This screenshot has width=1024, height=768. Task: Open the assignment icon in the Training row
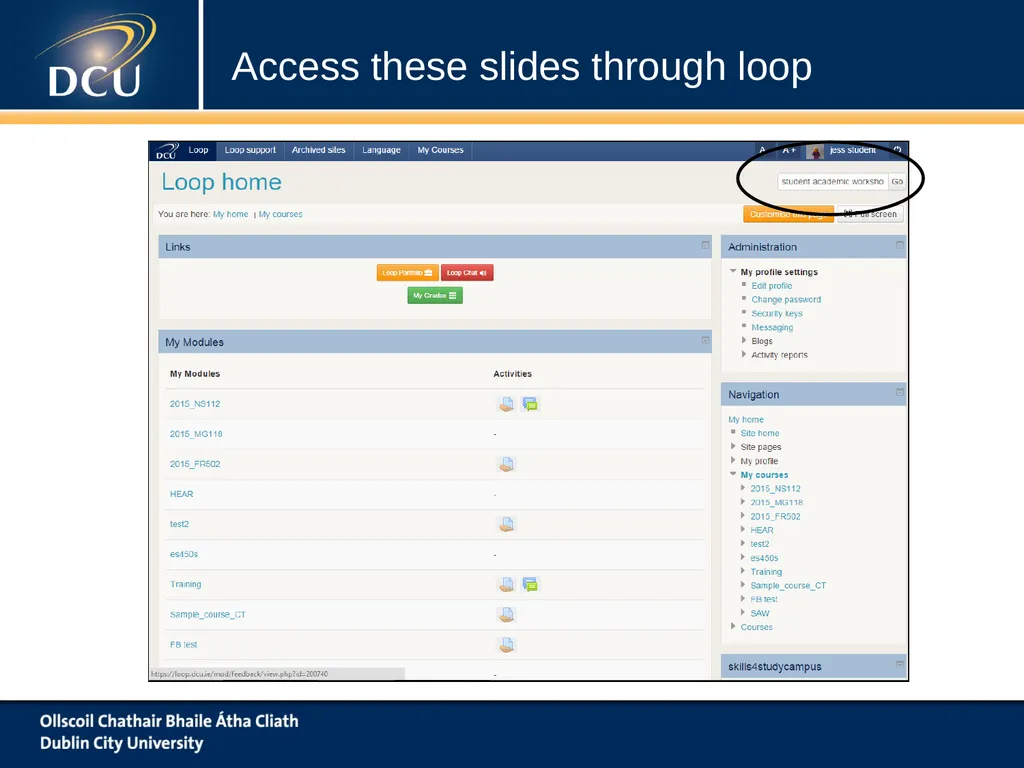coord(506,584)
